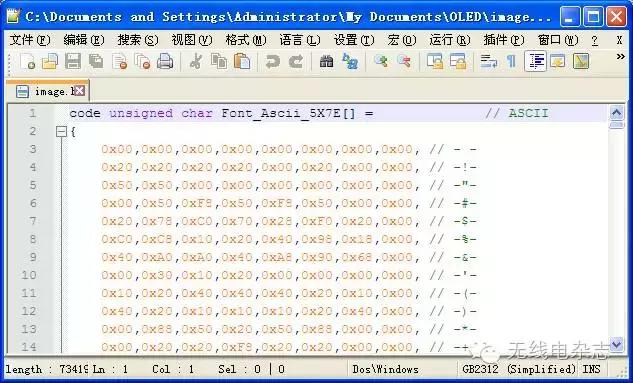This screenshot has width=633, height=383.
Task: Click the editor scrollbar up arrow
Action: click(616, 113)
